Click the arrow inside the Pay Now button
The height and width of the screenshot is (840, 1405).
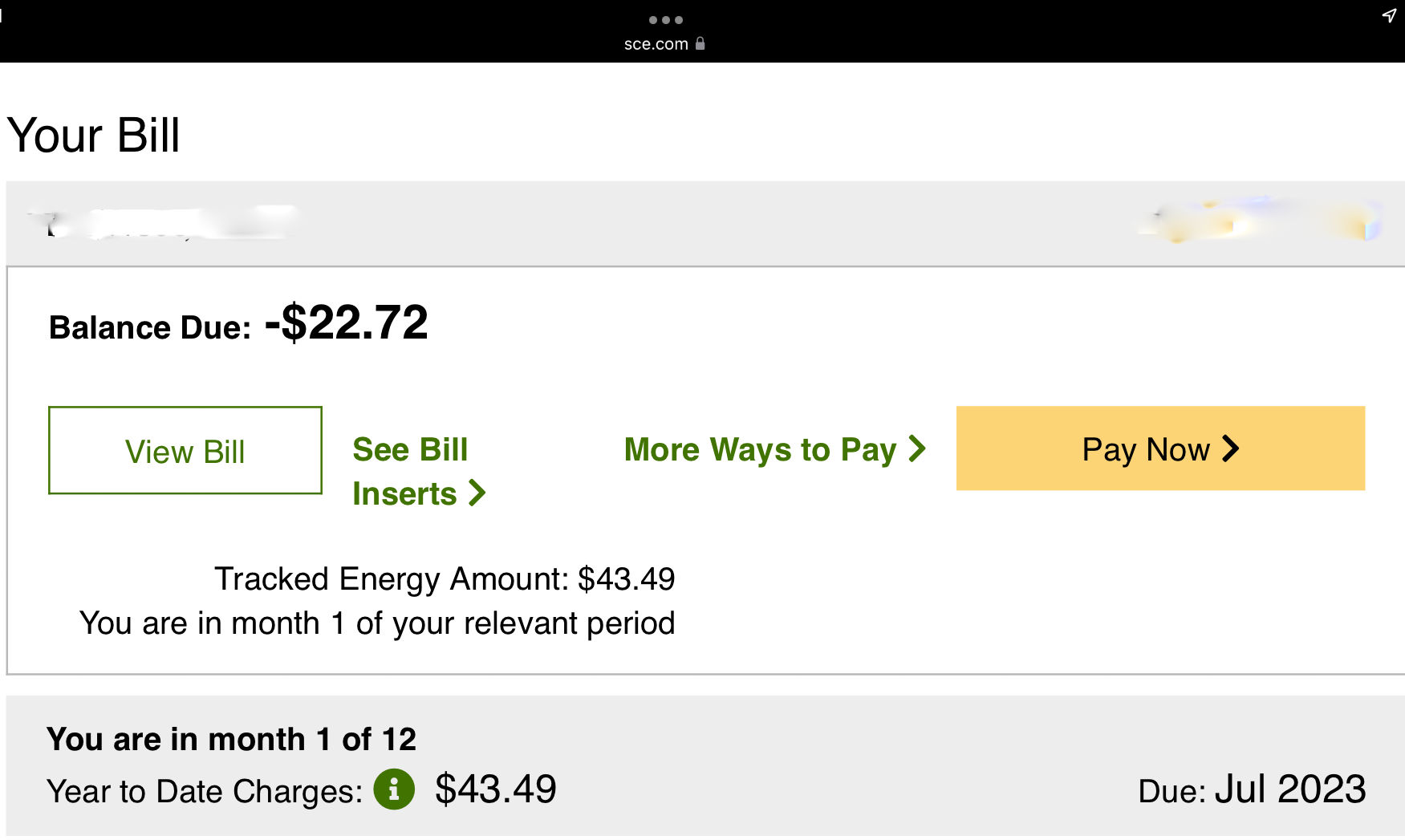click(x=1230, y=448)
